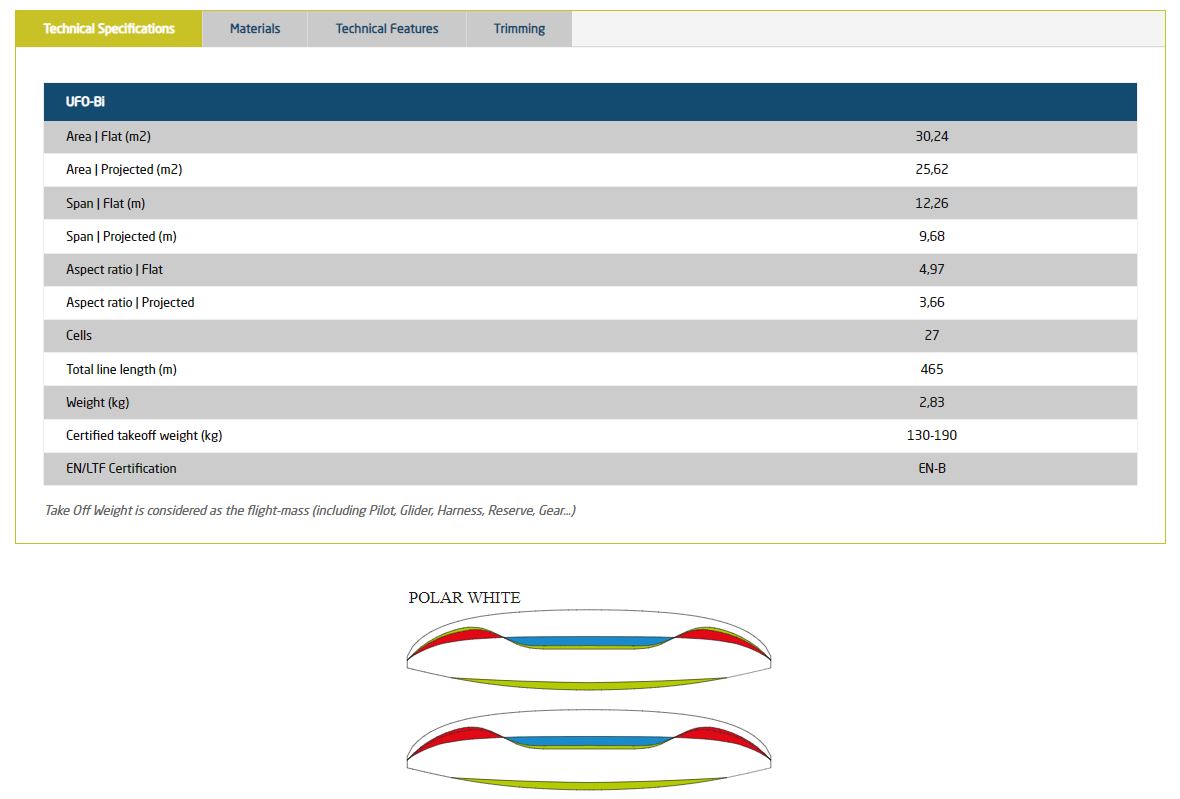Click the projected area value 25,62
1180x799 pixels.
point(931,169)
